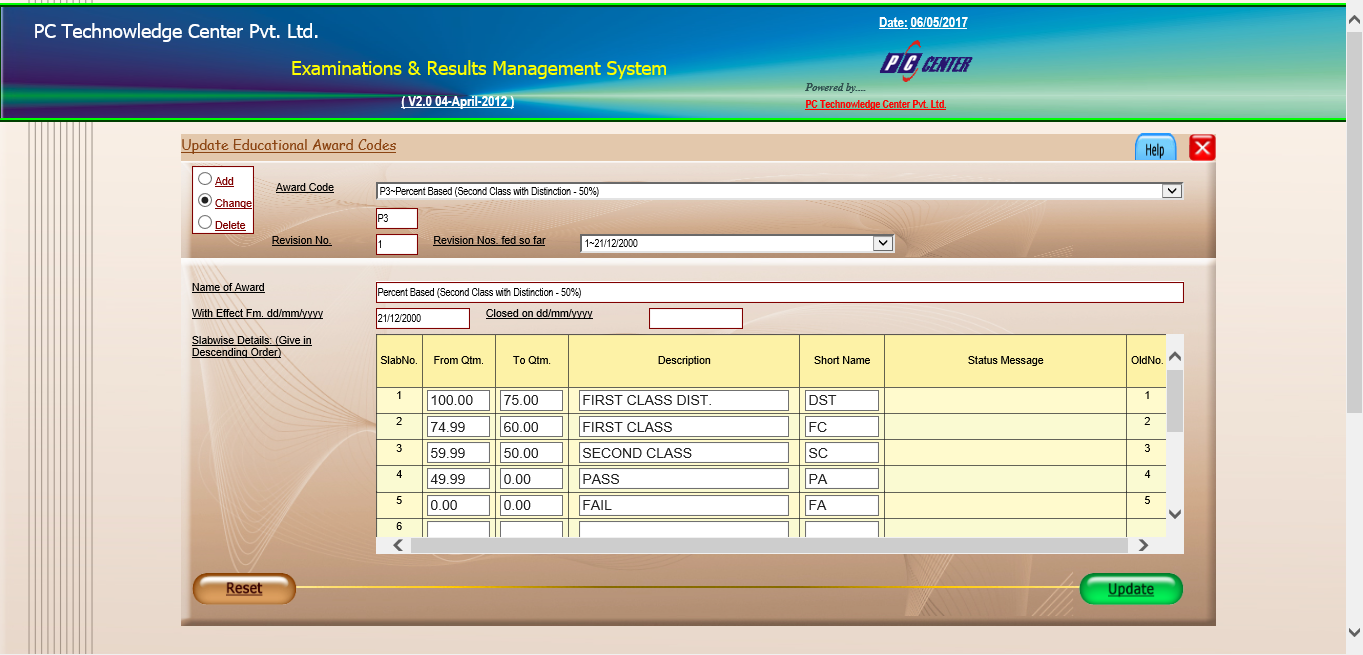This screenshot has width=1363, height=655.
Task: Open PC Technowledge Center Pvt. Ltd. link
Action: (875, 105)
